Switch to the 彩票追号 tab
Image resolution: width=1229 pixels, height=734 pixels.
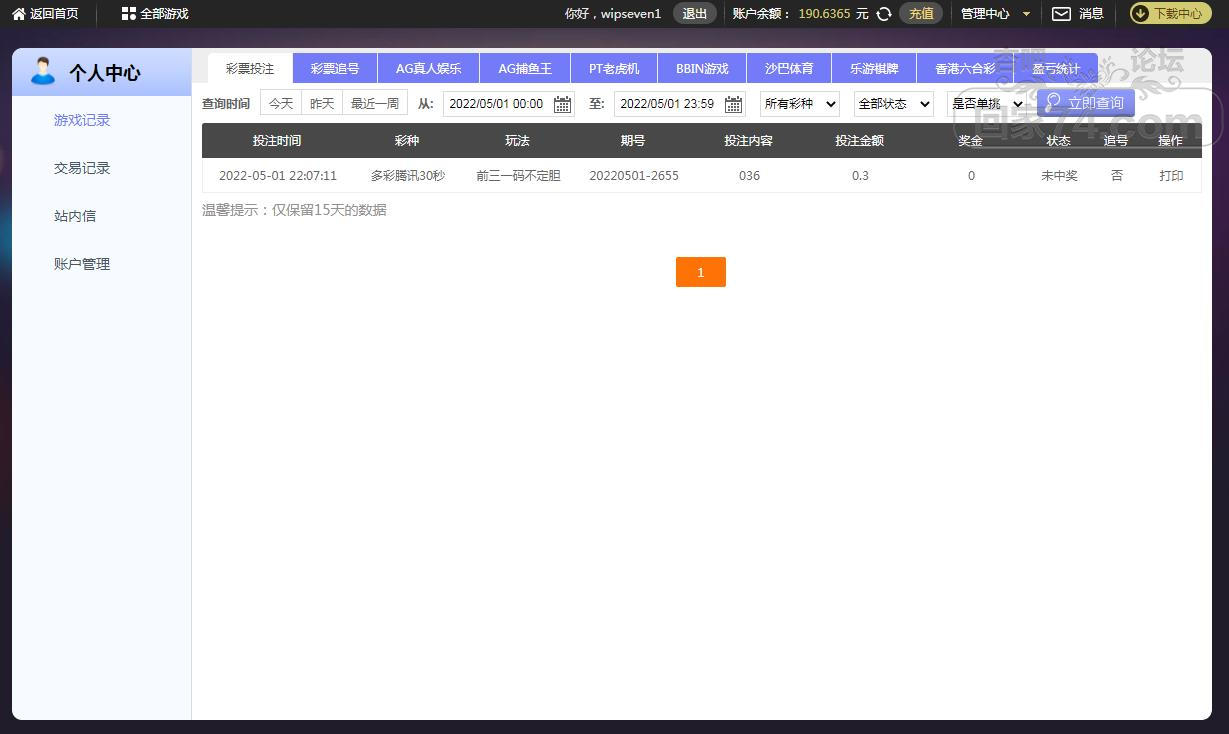pyautogui.click(x=335, y=68)
